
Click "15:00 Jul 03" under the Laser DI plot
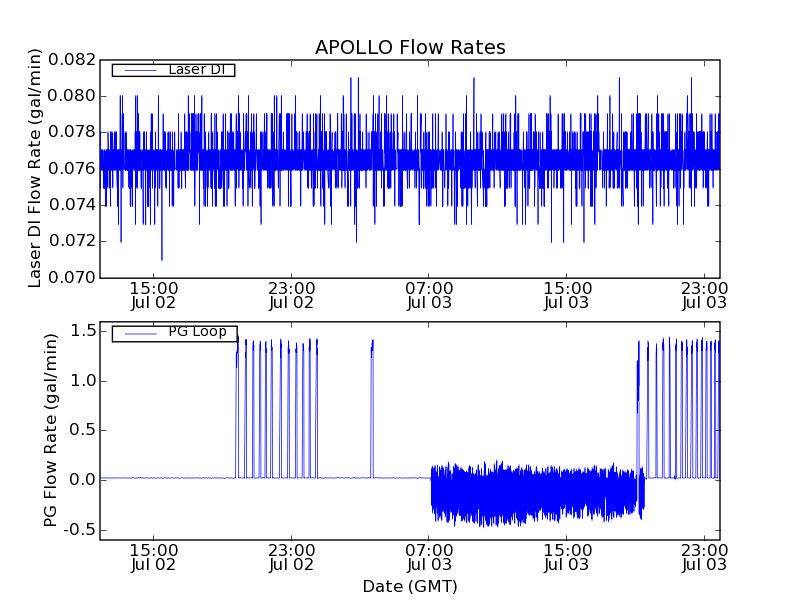click(x=567, y=295)
